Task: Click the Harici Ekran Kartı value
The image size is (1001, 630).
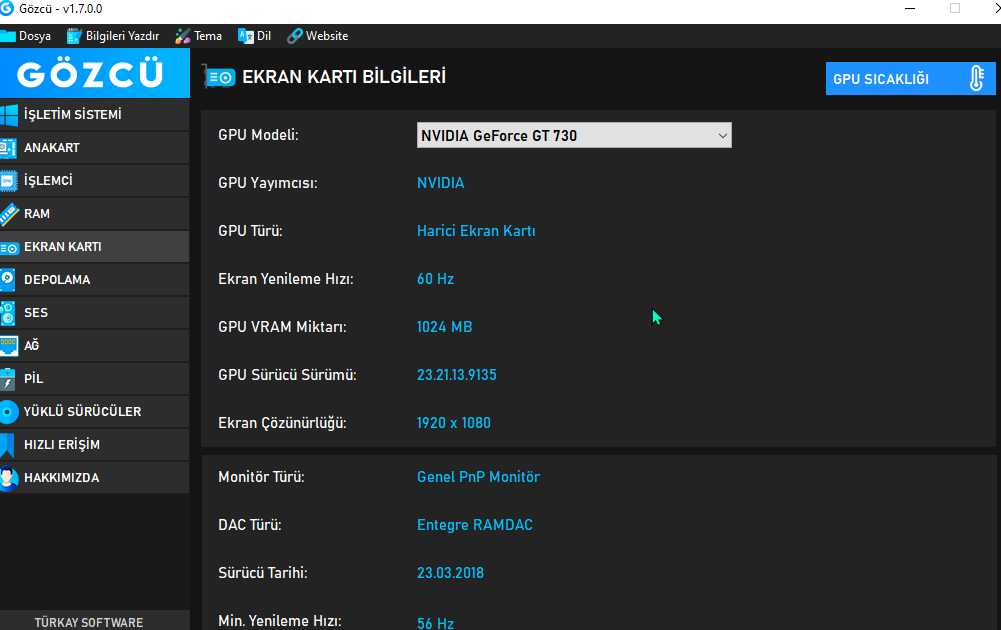Action: (476, 231)
